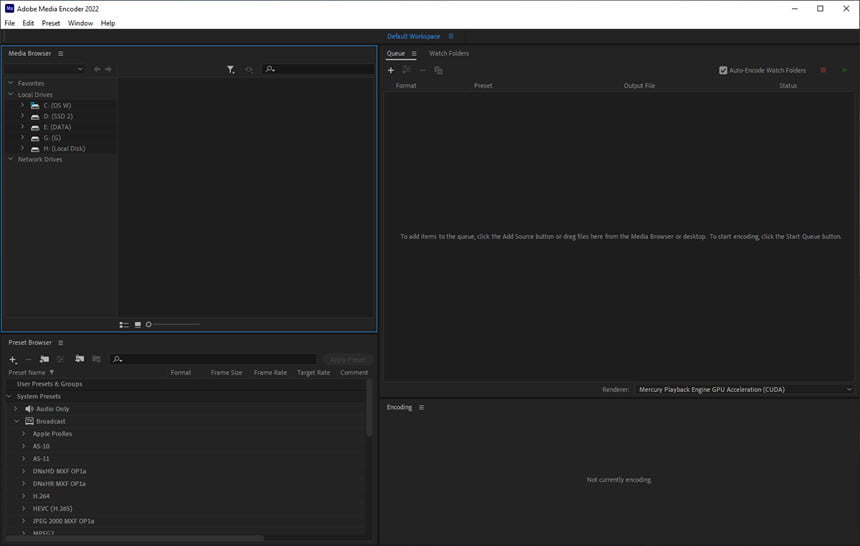This screenshot has height=546, width=860.
Task: Click the Preset Settings icon in Preset Browser
Action: (60, 359)
